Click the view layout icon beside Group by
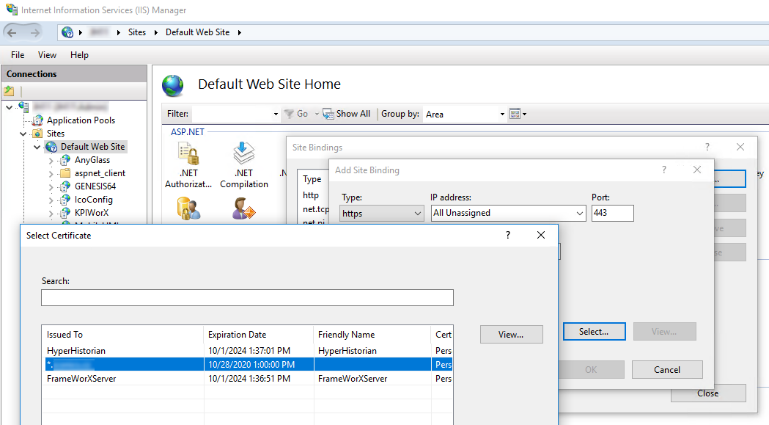 coord(516,114)
